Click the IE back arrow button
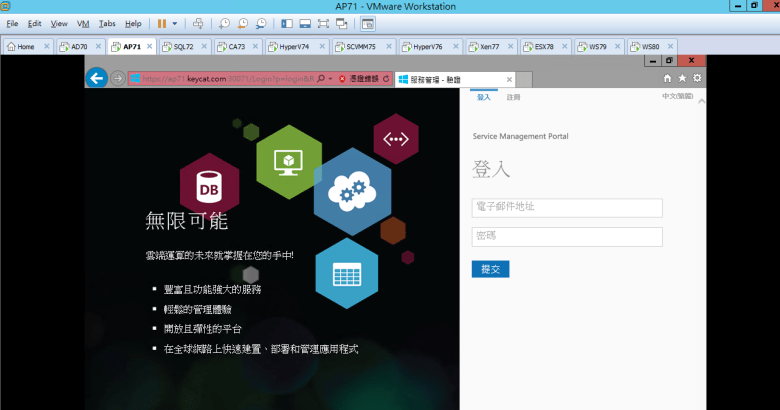Image resolution: width=780 pixels, height=410 pixels. click(97, 78)
